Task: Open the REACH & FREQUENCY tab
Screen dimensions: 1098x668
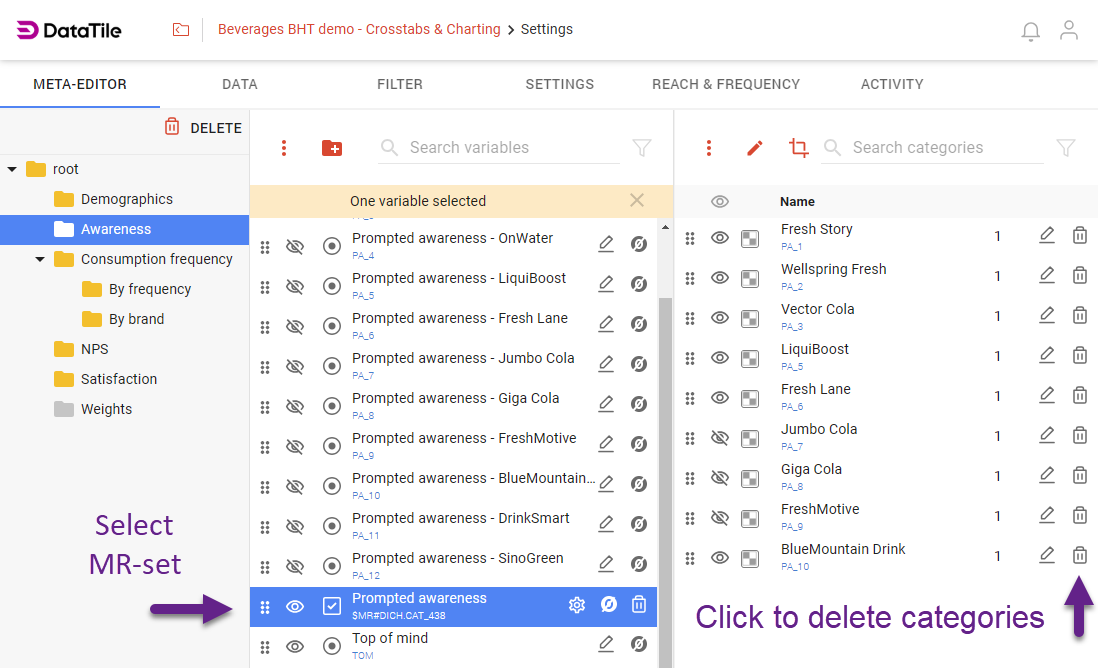Action: click(726, 84)
